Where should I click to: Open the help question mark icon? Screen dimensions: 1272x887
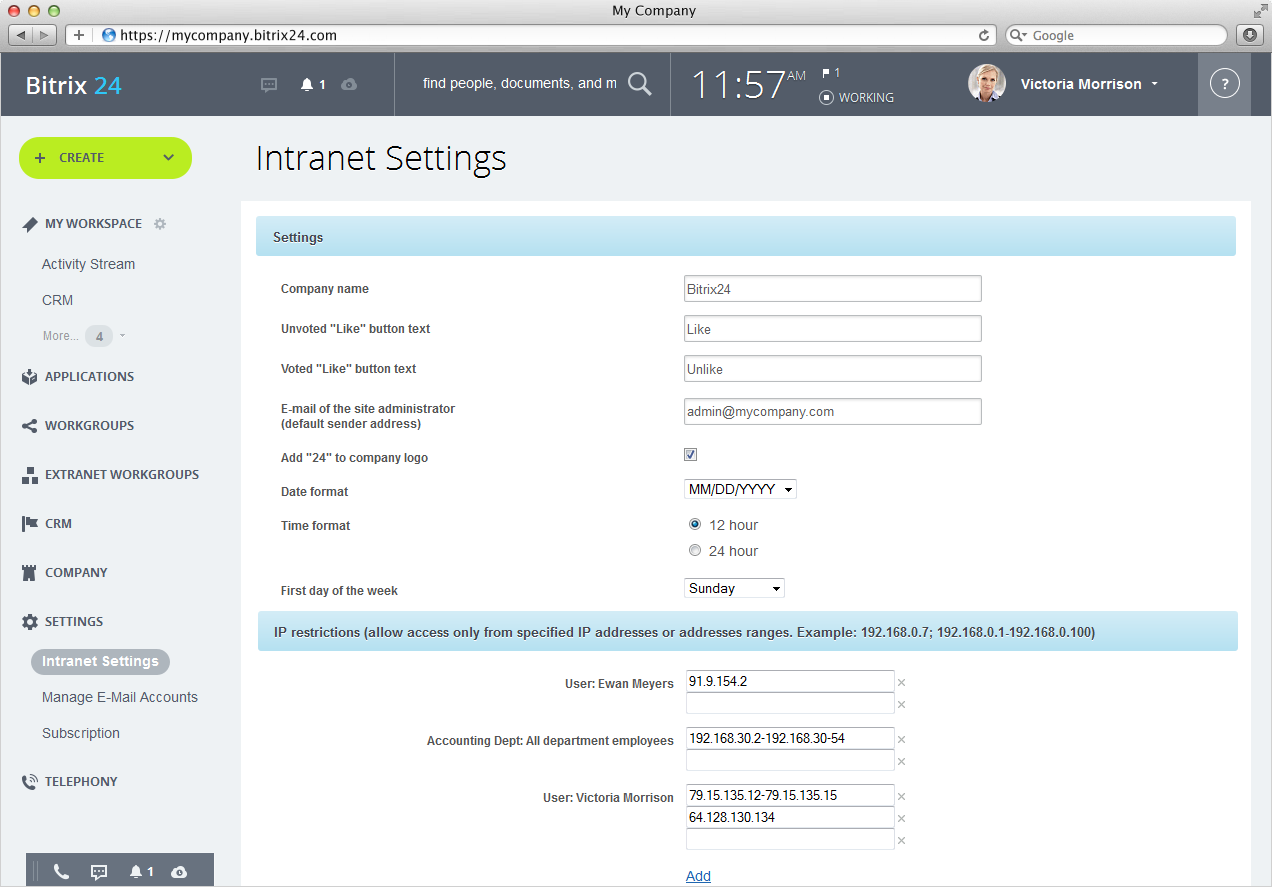click(x=1225, y=84)
